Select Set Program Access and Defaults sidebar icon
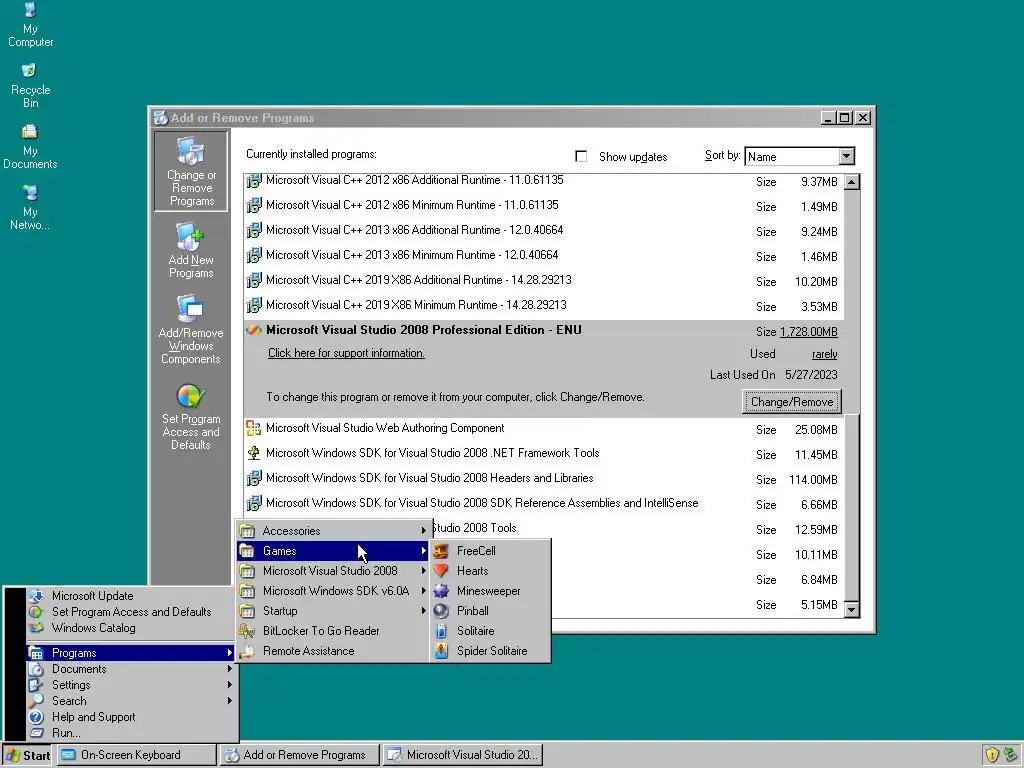This screenshot has height=768, width=1024. pyautogui.click(x=191, y=417)
